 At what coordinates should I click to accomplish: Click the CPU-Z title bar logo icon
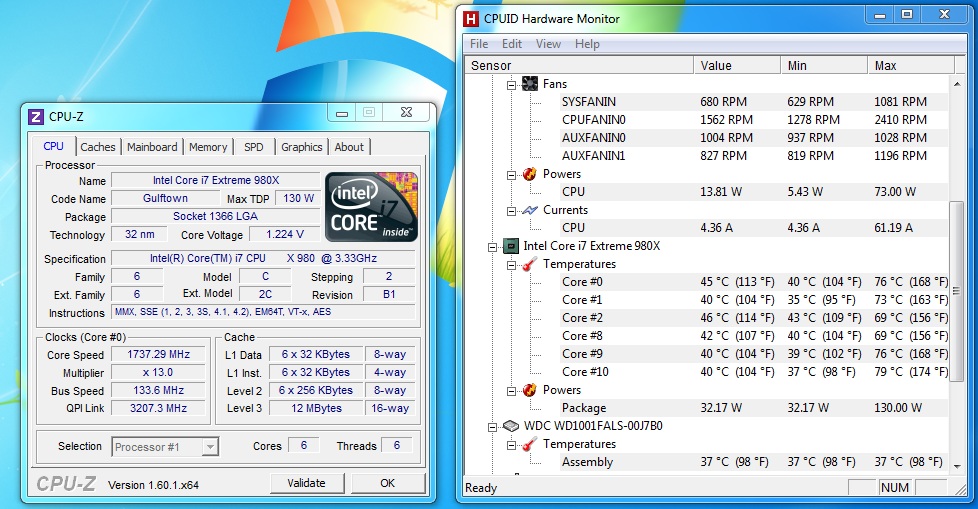(36, 117)
